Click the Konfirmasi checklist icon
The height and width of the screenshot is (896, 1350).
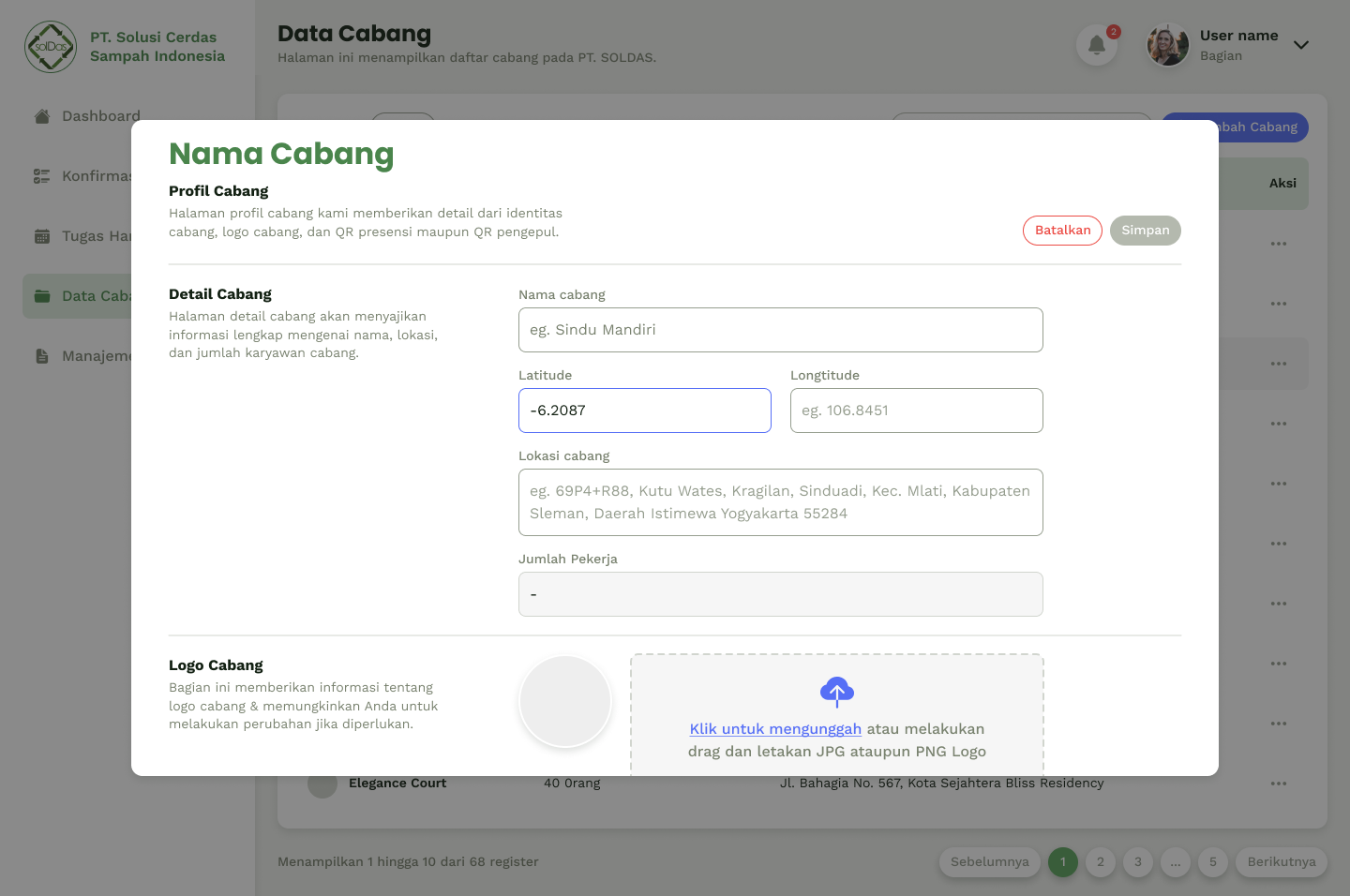(42, 176)
